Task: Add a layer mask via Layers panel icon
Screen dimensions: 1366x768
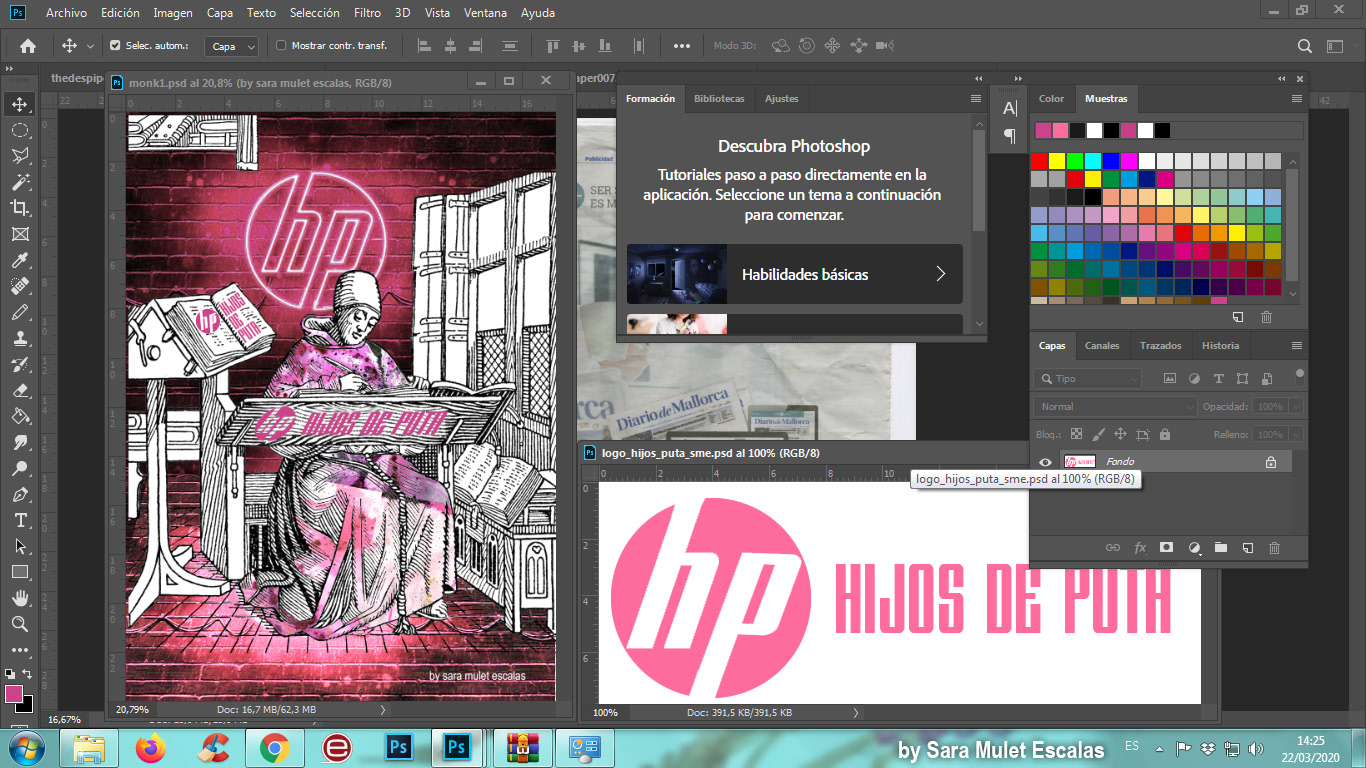Action: coord(1166,548)
